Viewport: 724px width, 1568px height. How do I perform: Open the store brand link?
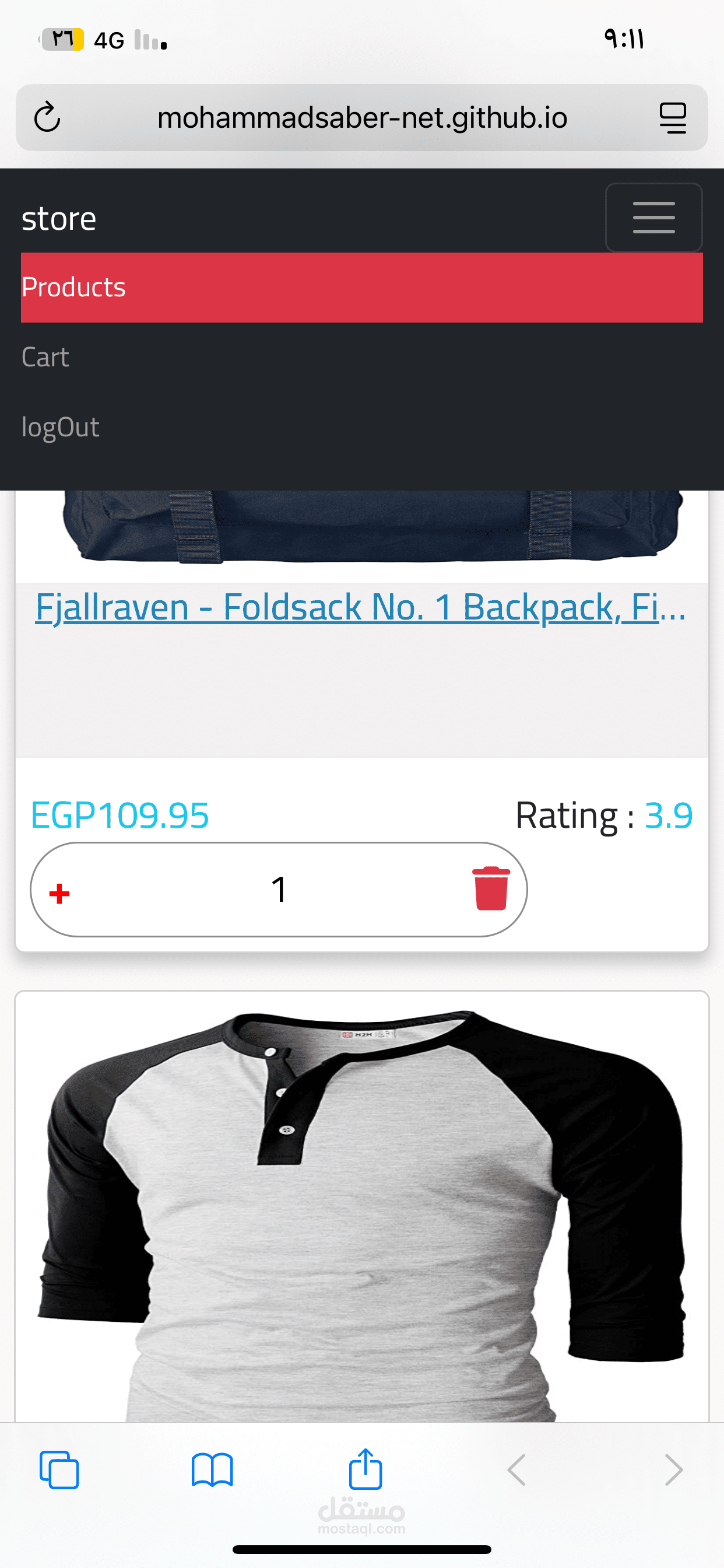tap(59, 219)
